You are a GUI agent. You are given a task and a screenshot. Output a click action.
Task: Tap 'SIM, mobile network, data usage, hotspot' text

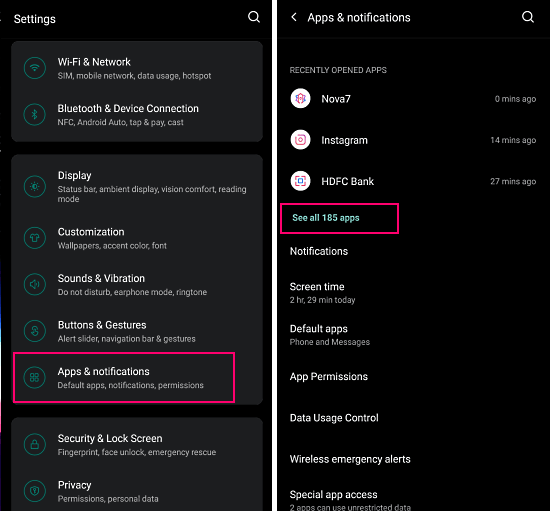tap(134, 76)
